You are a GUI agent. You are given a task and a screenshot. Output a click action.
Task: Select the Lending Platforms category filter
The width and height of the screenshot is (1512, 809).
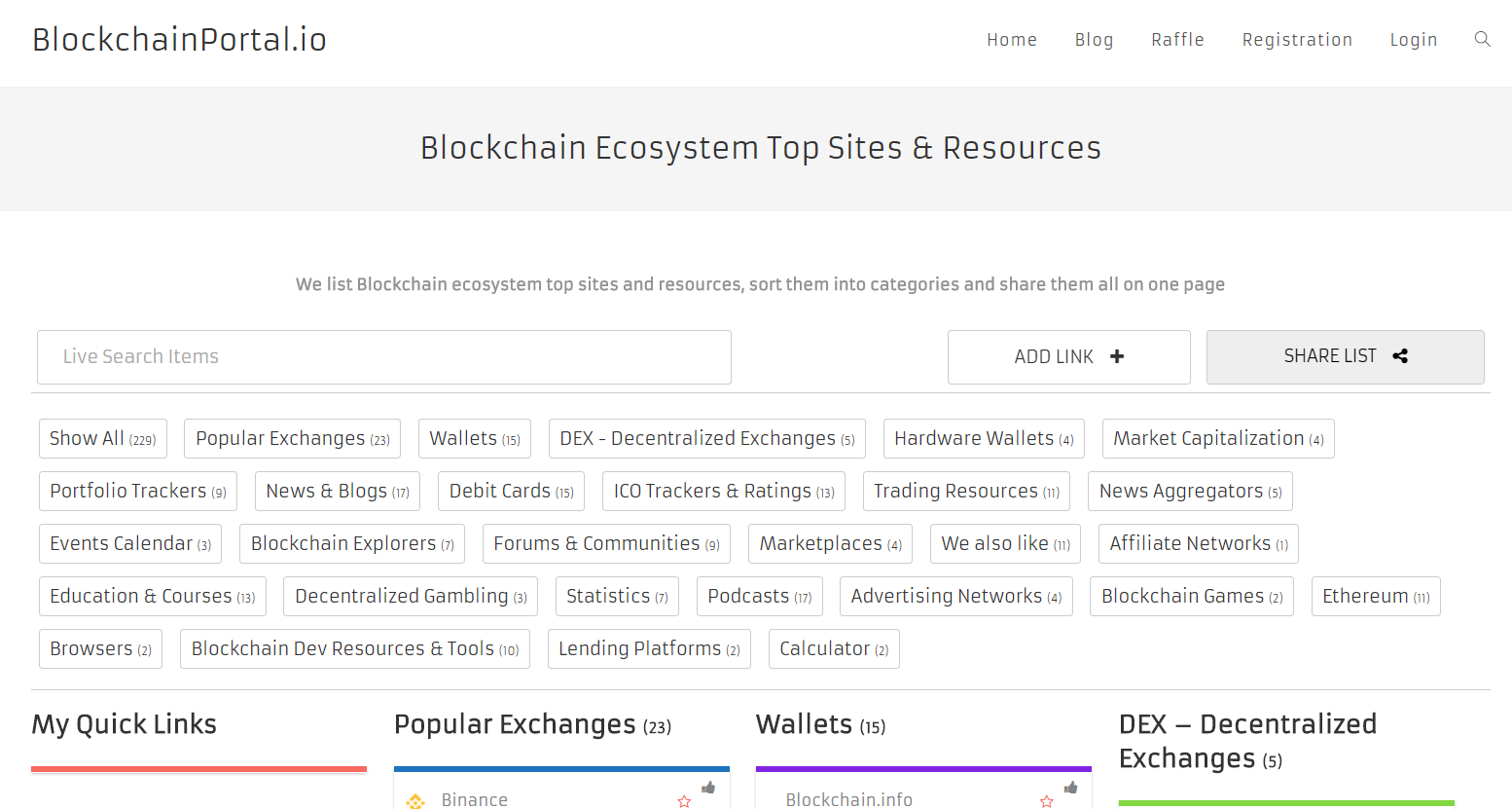tap(649, 649)
